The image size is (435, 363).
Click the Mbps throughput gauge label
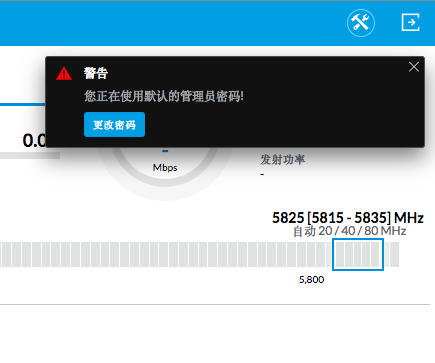[x=165, y=168]
